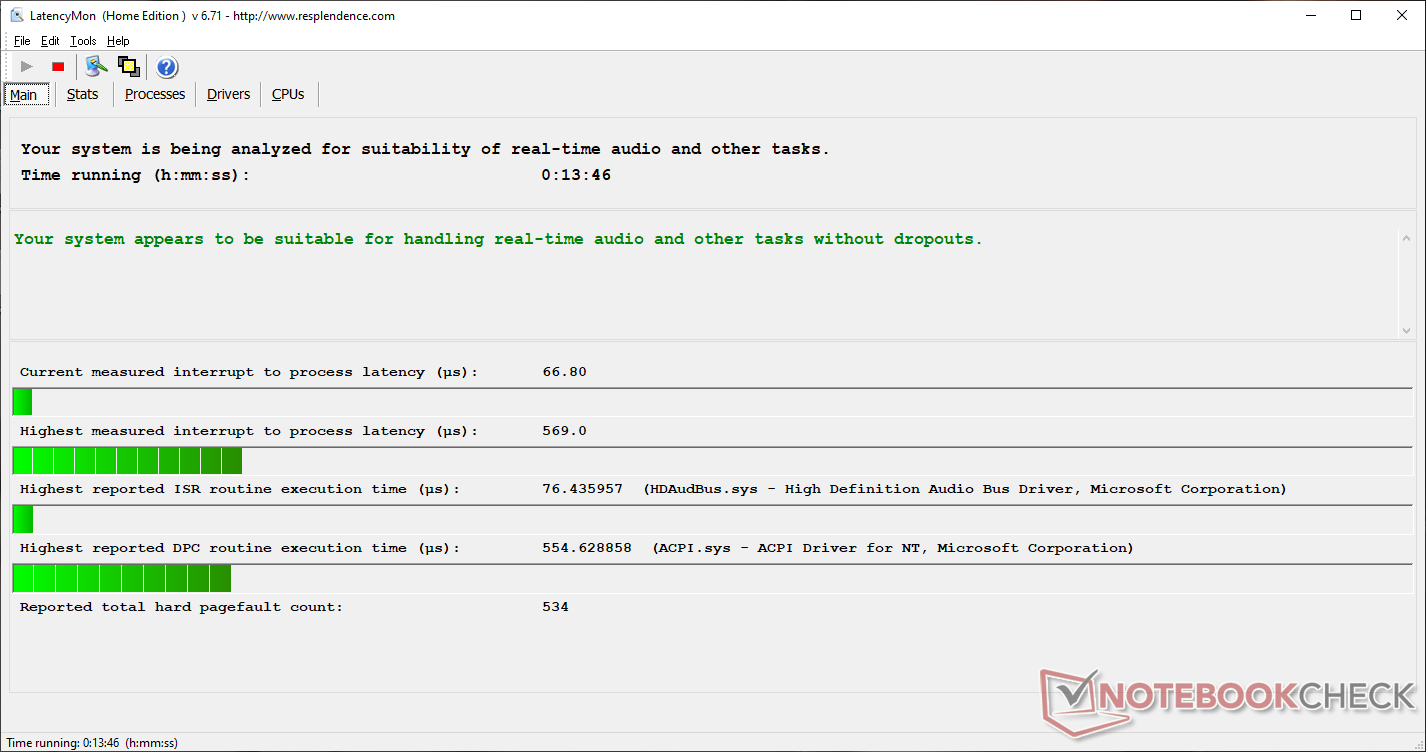
Task: Click the status bar time running text
Action: click(x=92, y=743)
